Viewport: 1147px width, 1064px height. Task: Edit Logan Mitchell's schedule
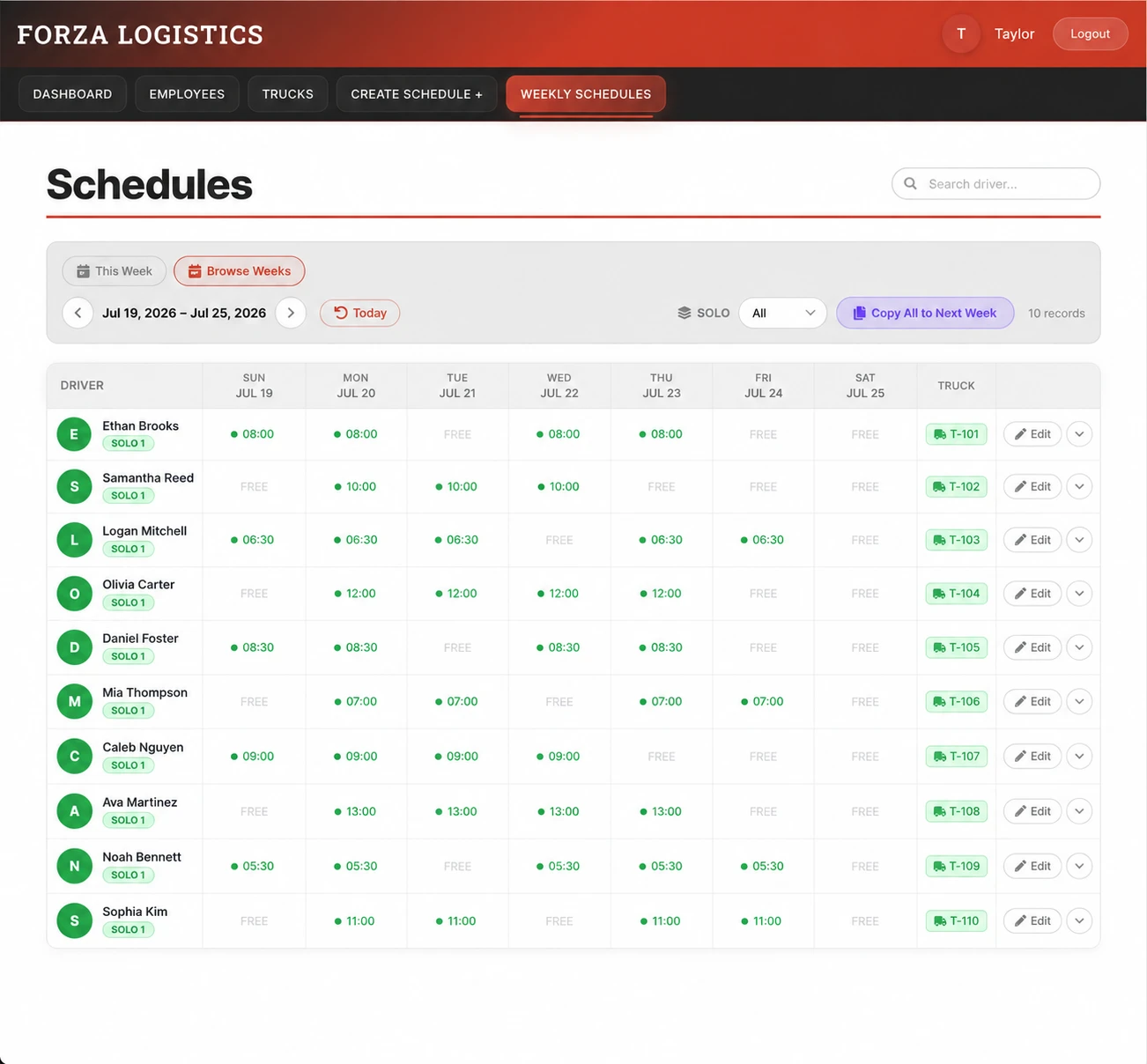(1032, 540)
